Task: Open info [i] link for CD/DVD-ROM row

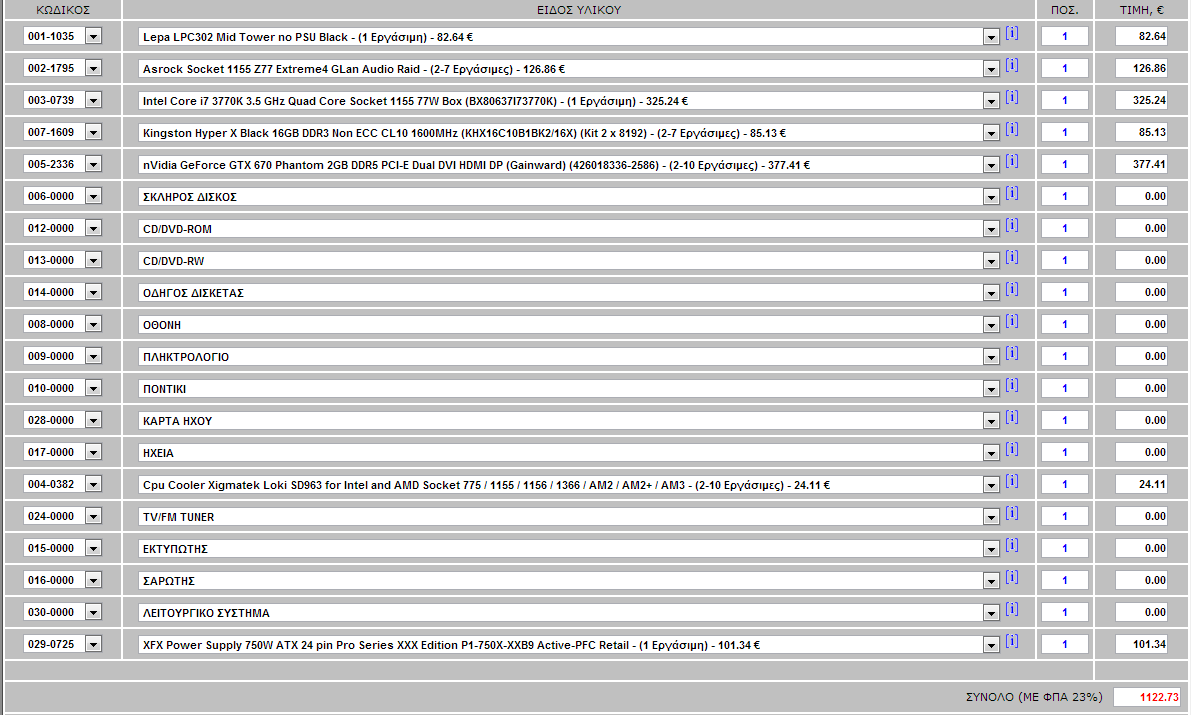Action: 1012,225
